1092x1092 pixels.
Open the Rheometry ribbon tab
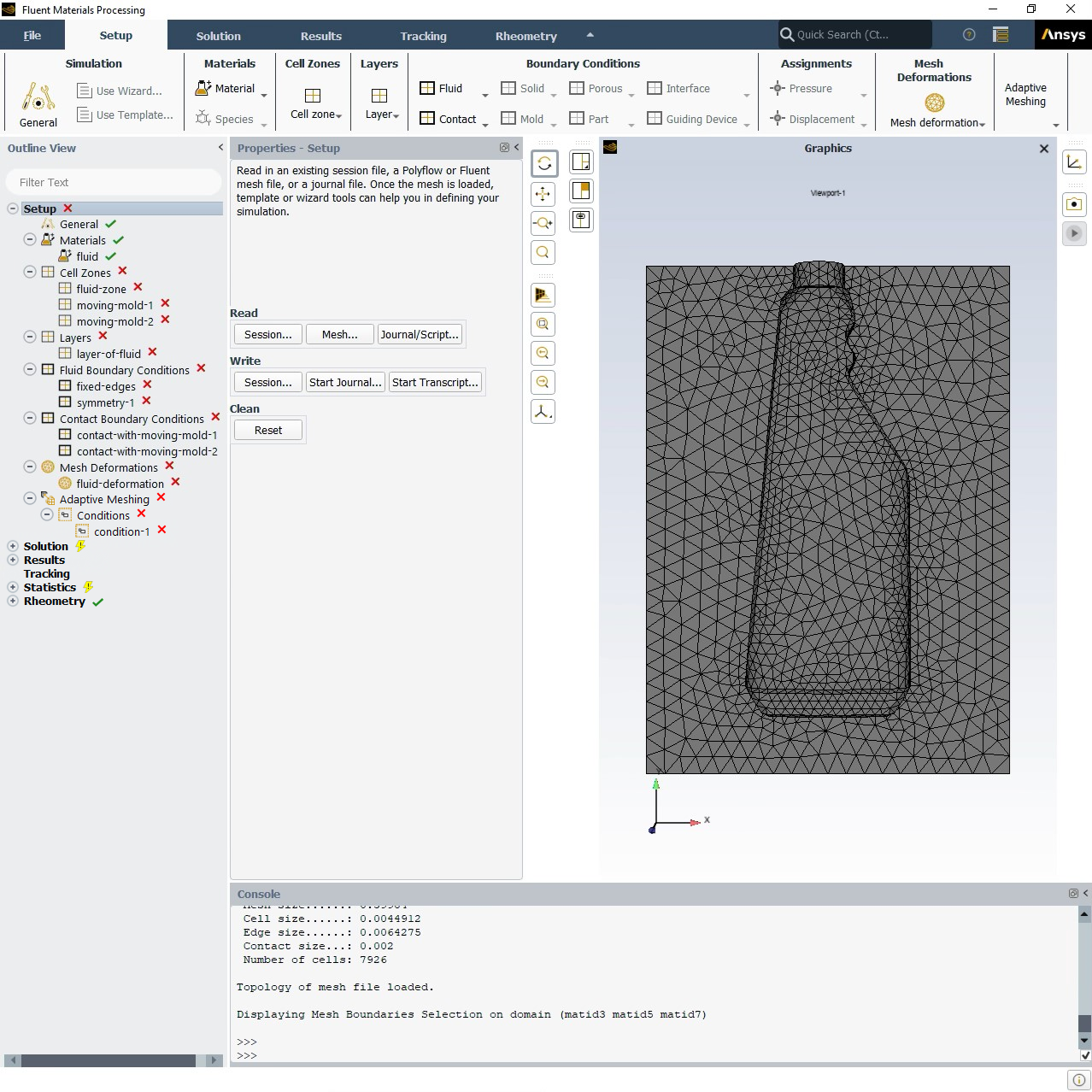(525, 36)
